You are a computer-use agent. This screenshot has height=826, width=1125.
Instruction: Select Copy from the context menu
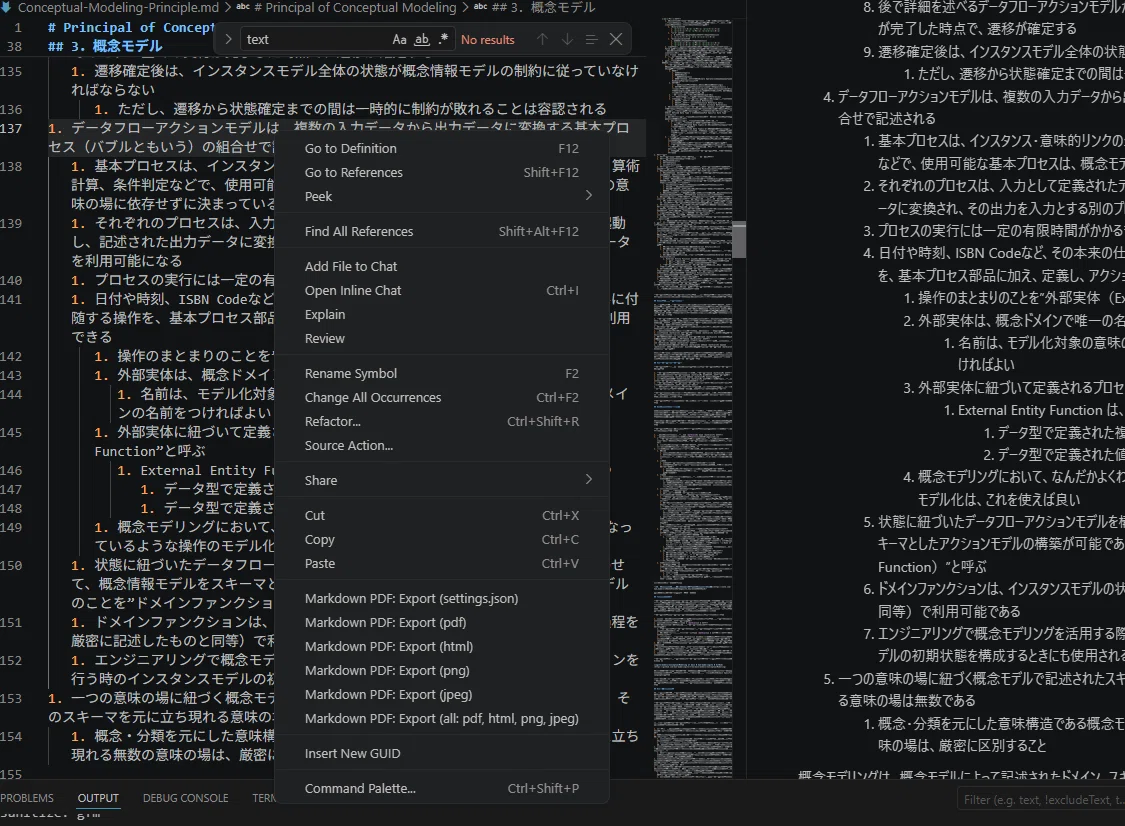442,540
